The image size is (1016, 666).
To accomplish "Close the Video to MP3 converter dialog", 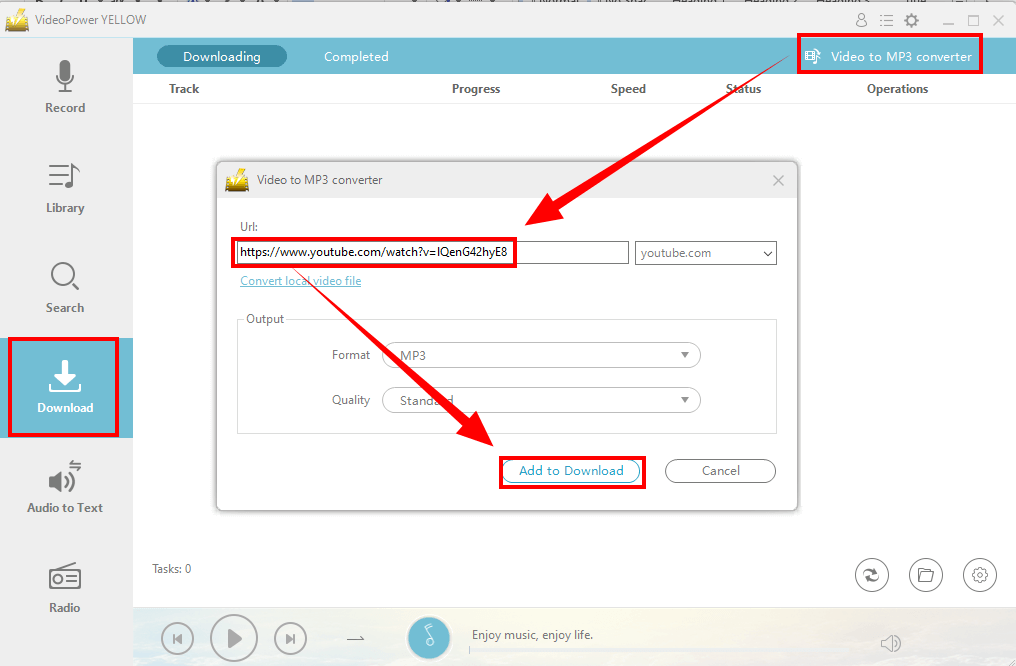I will 778,181.
